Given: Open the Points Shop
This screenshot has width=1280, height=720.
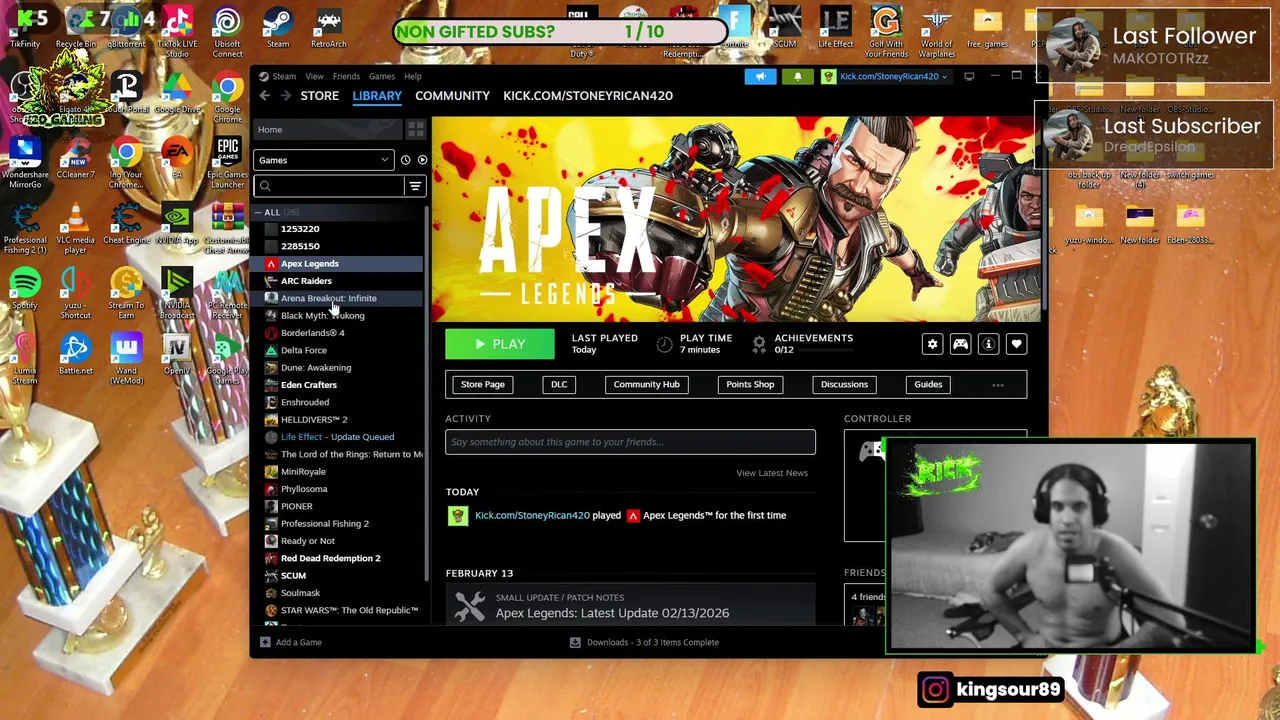Looking at the screenshot, I should pos(750,384).
